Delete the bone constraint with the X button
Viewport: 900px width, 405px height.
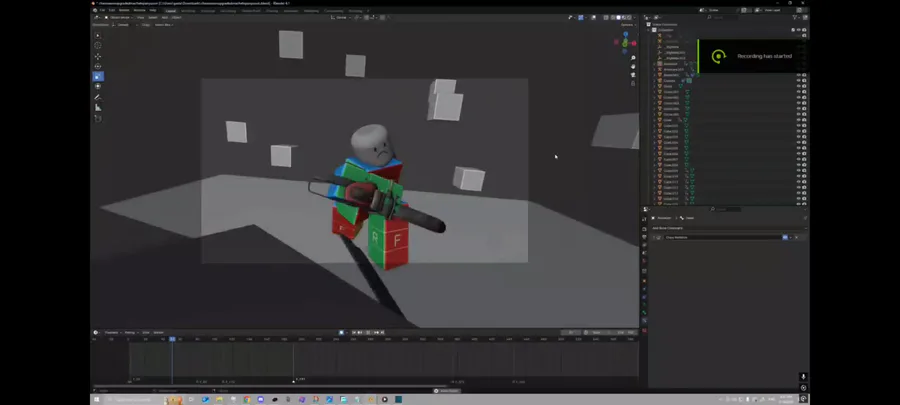[796, 237]
